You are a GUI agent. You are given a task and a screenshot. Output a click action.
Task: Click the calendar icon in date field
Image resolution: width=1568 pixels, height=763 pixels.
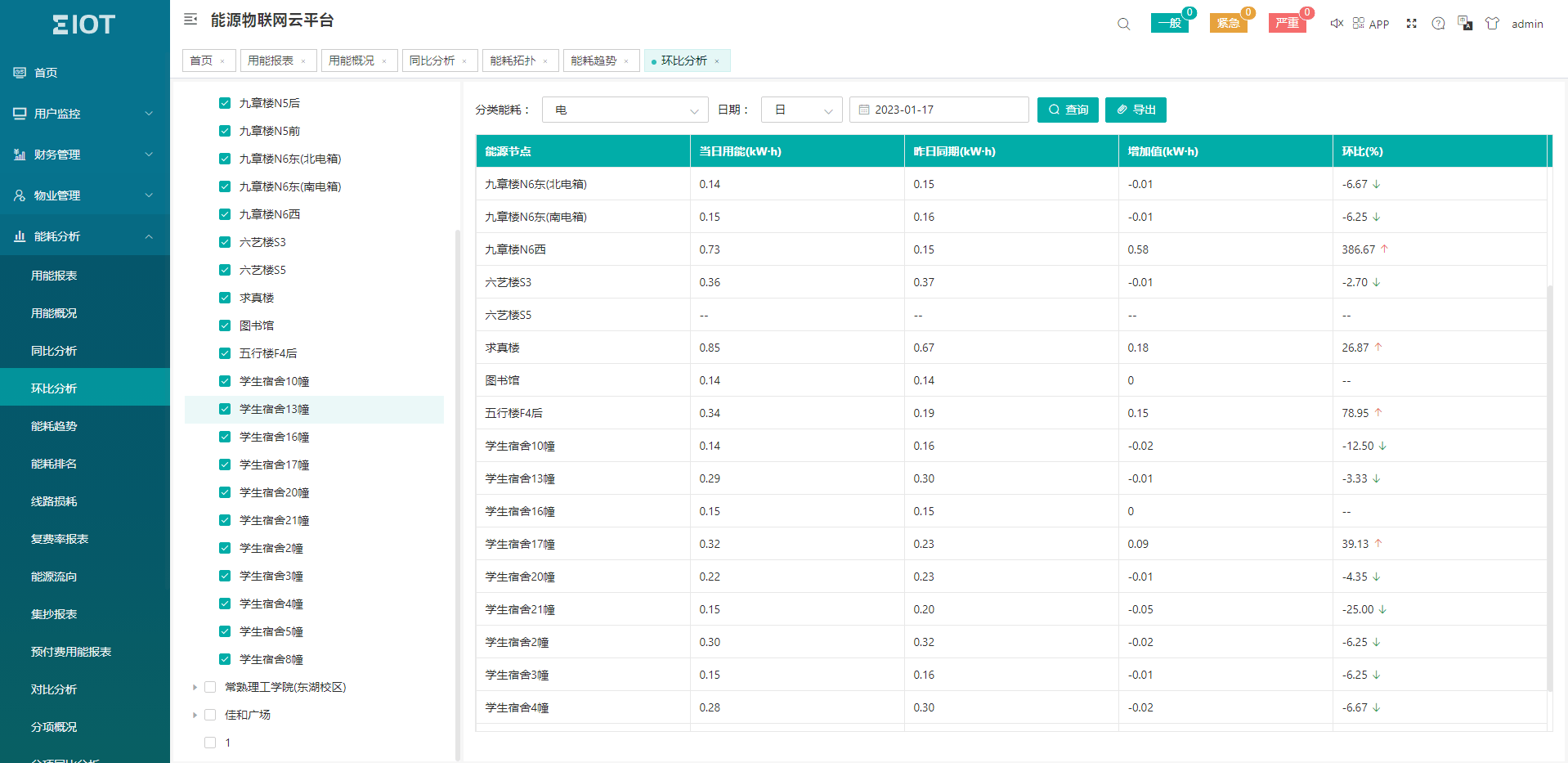coord(864,110)
